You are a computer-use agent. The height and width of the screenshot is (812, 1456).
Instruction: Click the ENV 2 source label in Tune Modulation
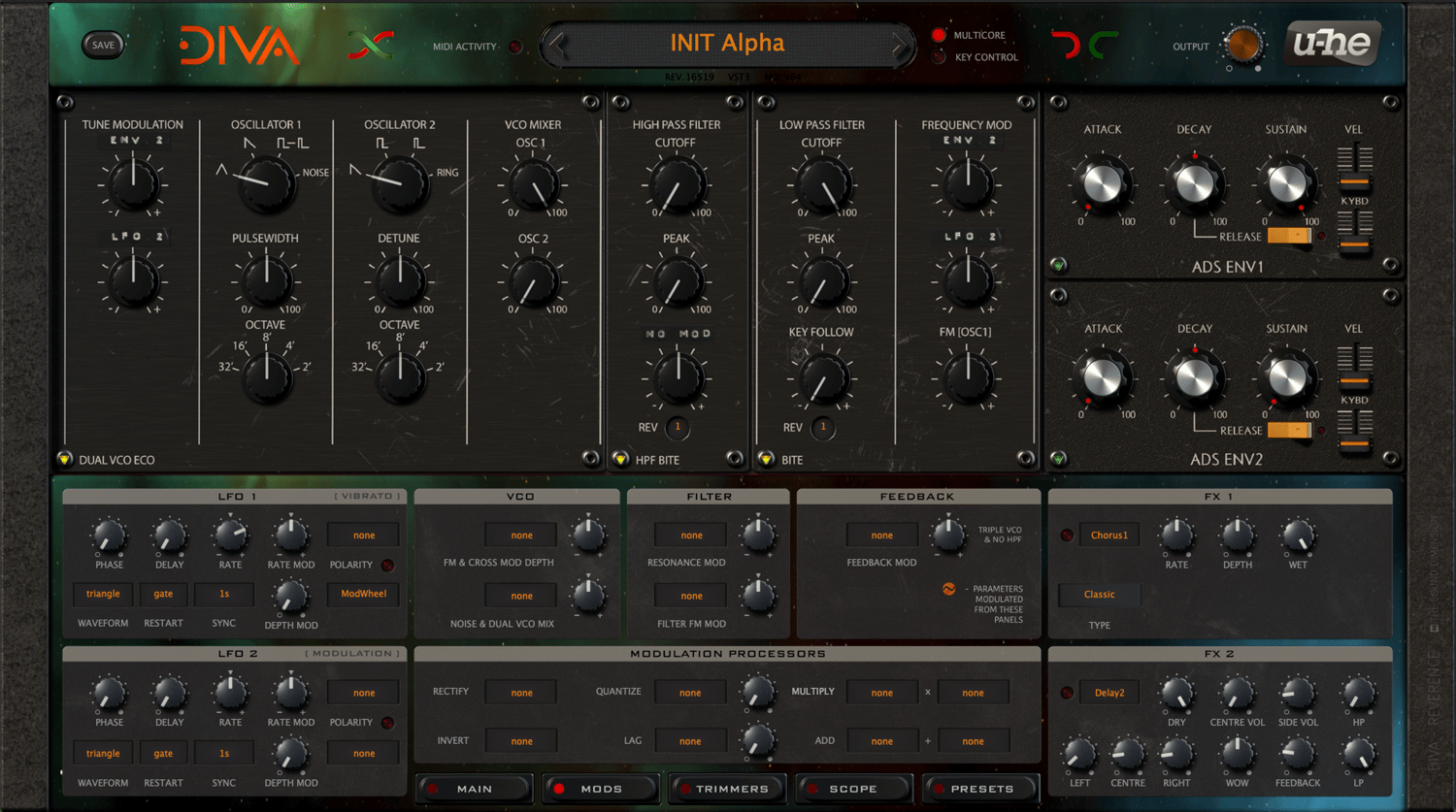pyautogui.click(x=136, y=141)
